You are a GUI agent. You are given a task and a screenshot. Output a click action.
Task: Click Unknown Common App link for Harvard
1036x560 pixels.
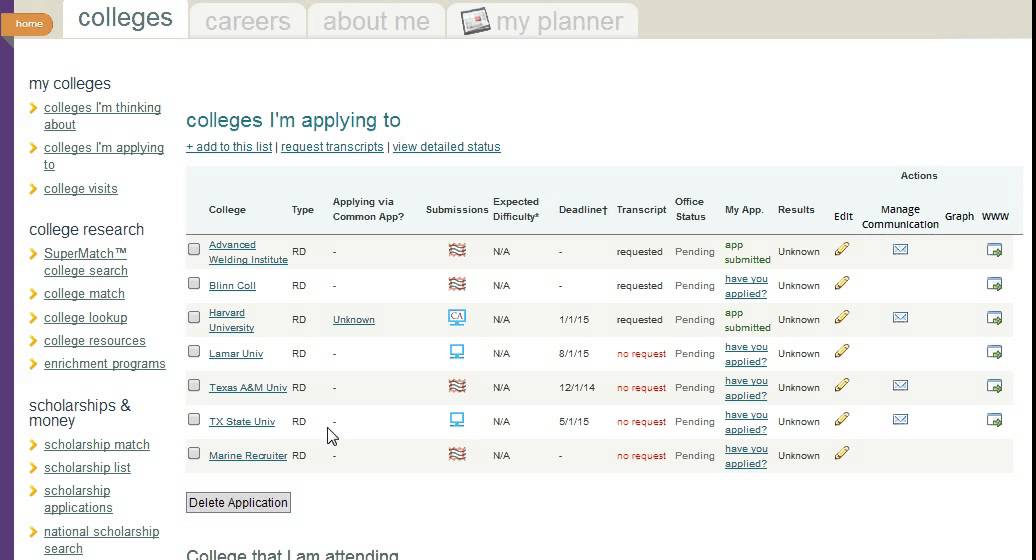point(353,320)
